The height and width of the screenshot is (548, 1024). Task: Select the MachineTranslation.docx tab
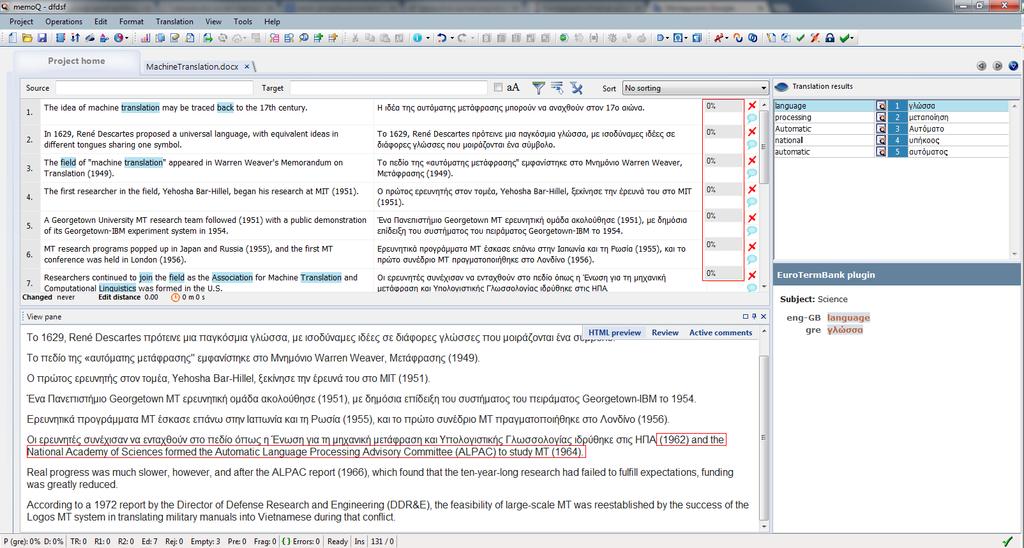pos(192,67)
